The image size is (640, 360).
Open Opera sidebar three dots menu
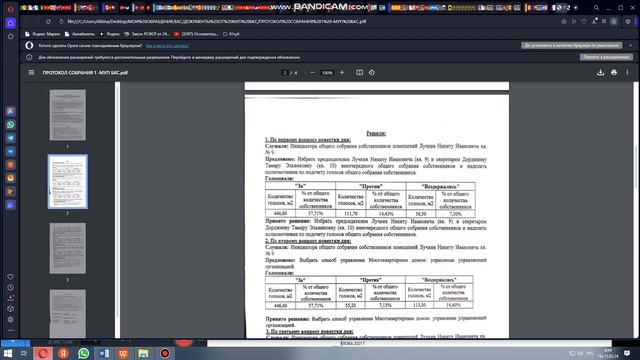pos(11,330)
